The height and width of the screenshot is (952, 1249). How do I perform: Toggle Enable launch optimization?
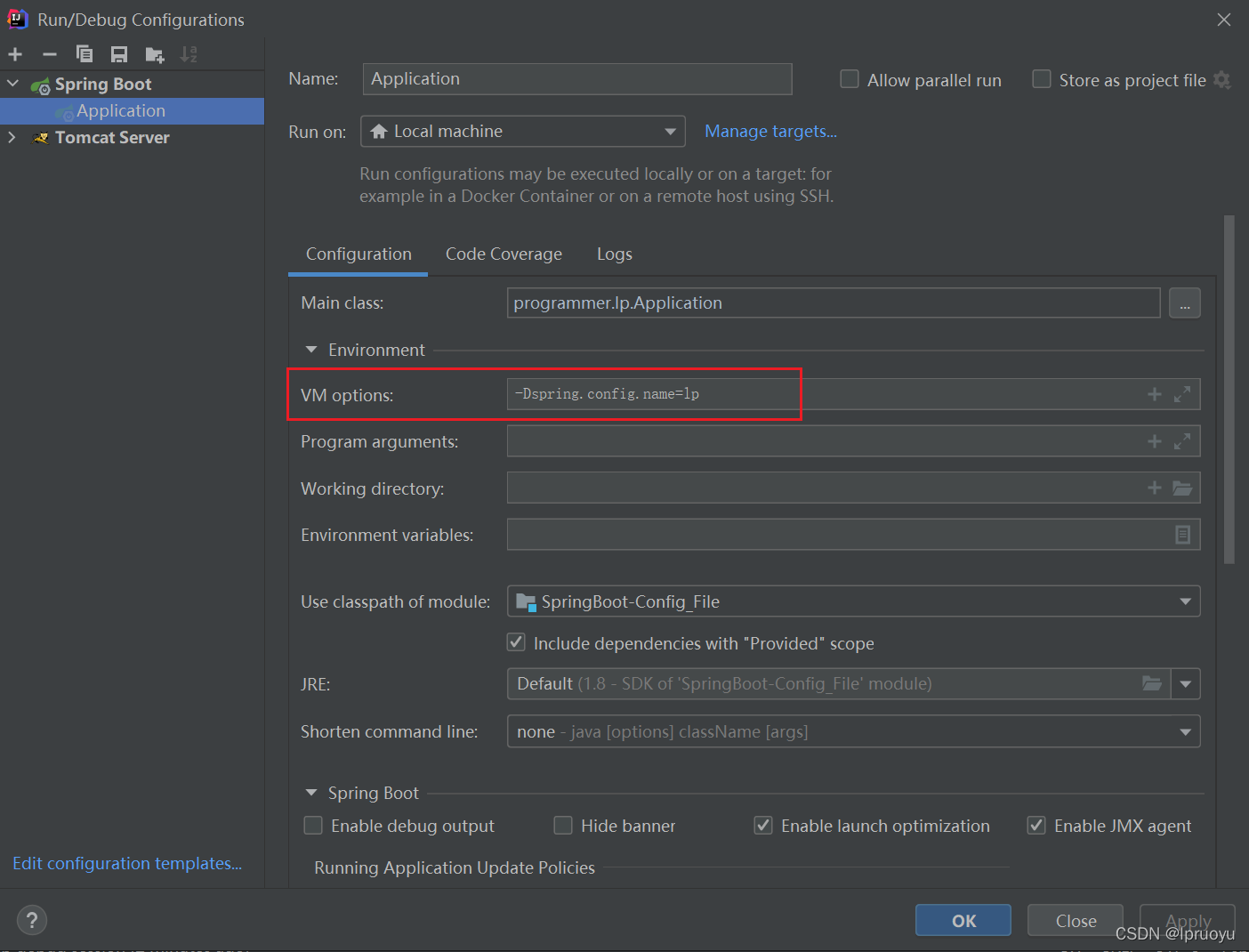(x=763, y=826)
